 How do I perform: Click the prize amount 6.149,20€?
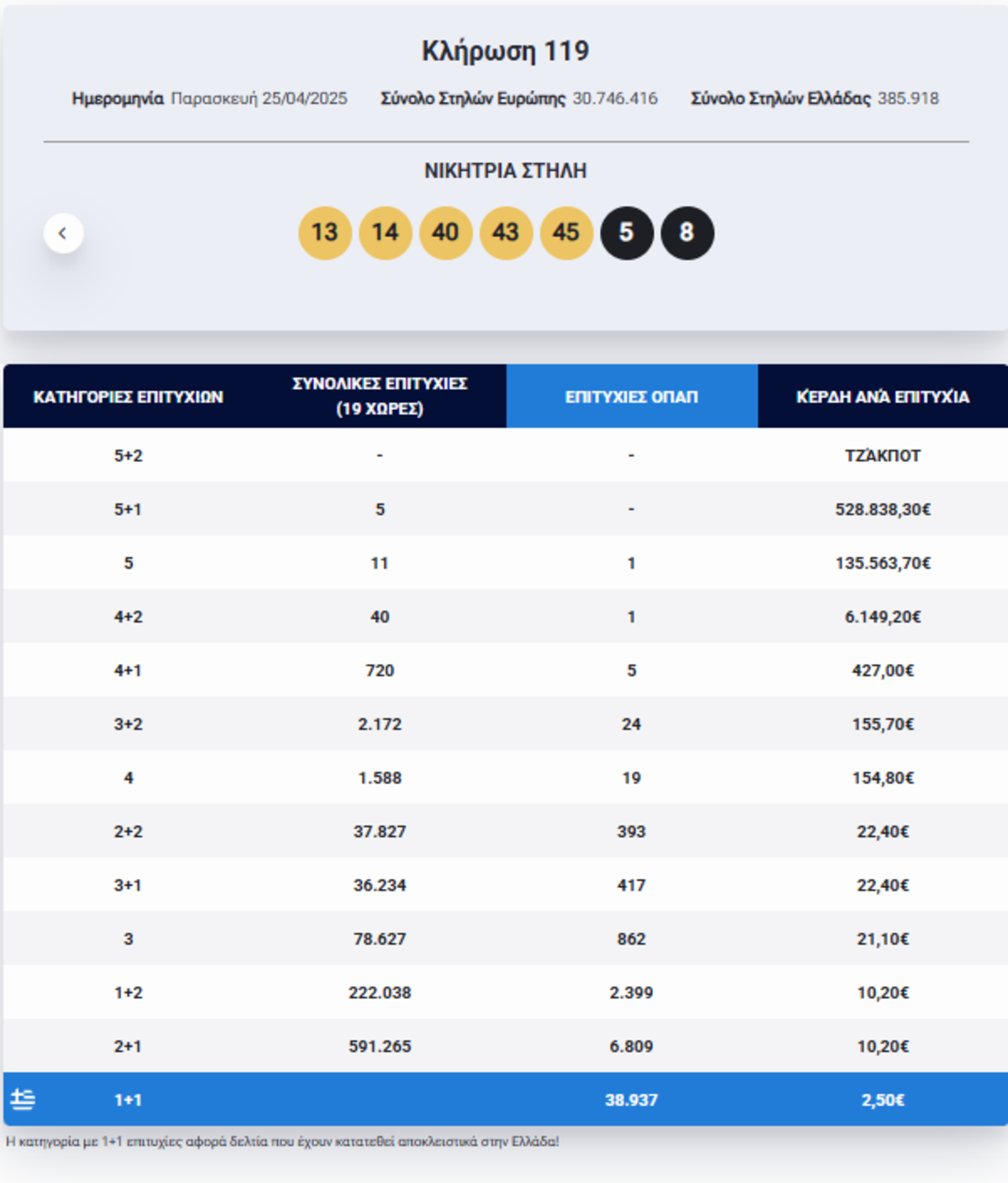pos(883,617)
